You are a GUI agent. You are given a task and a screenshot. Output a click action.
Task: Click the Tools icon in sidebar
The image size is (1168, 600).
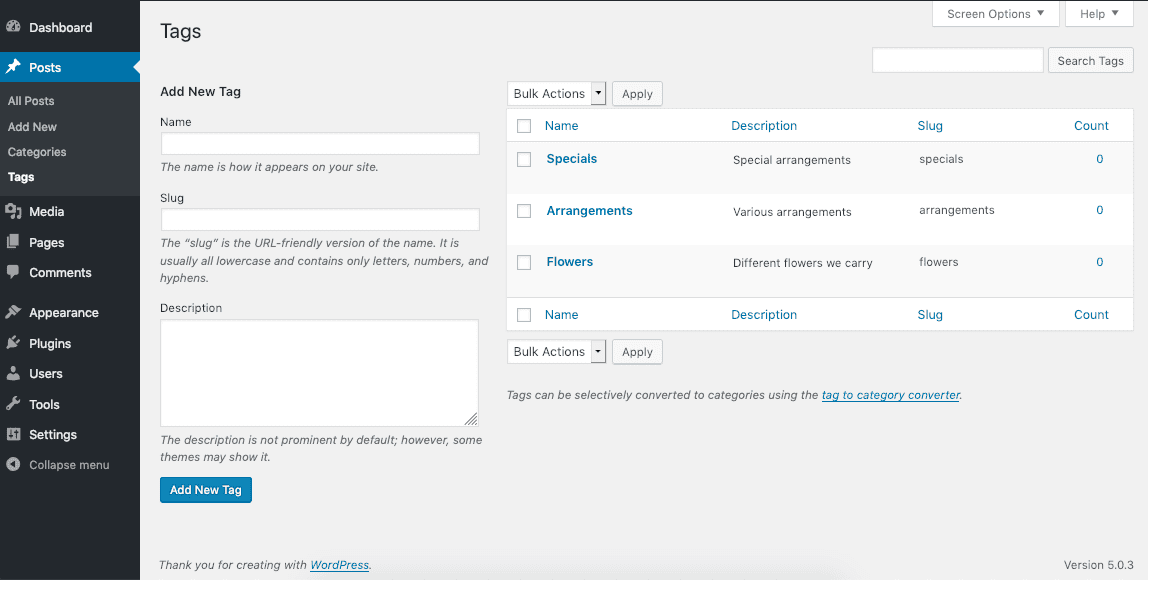tap(14, 404)
